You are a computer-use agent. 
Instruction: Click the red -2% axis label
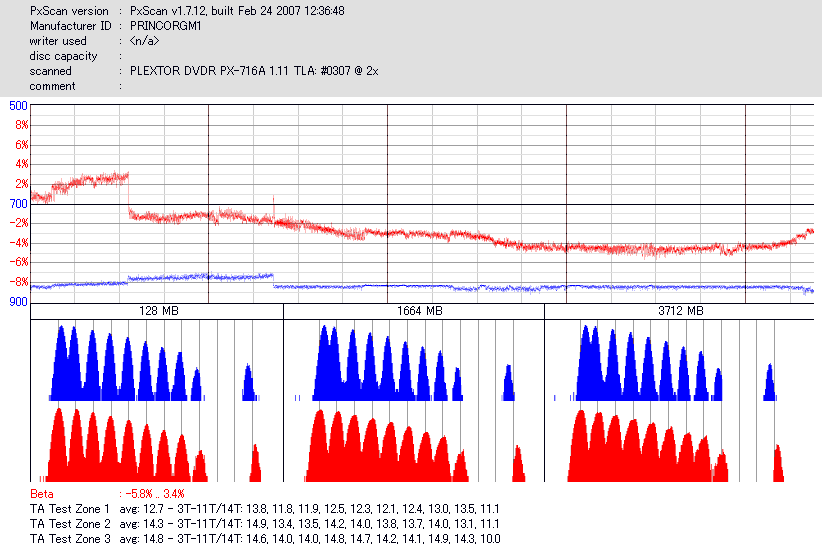(19, 223)
